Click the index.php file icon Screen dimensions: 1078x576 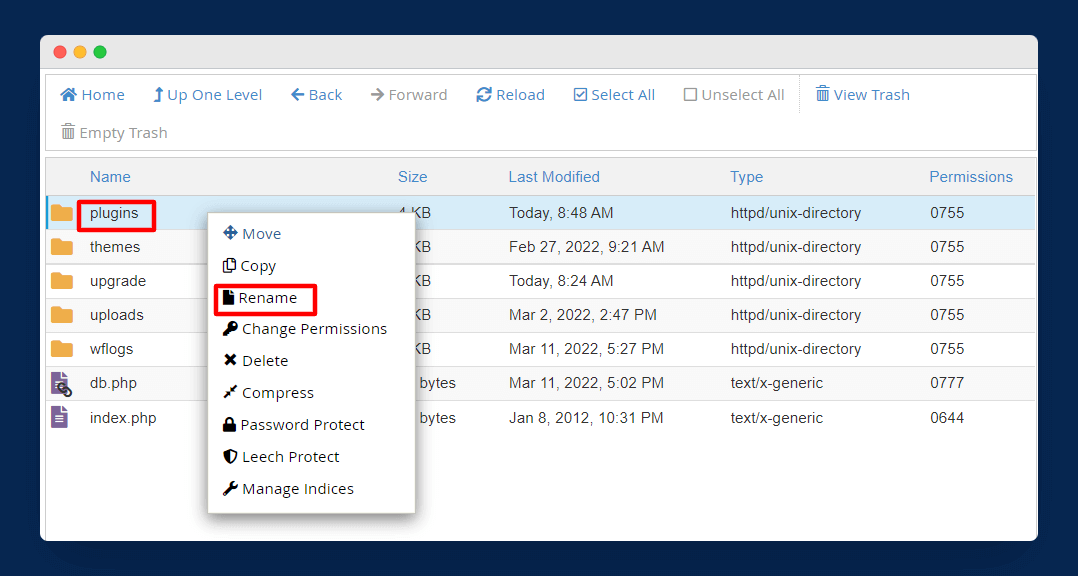pyautogui.click(x=61, y=418)
